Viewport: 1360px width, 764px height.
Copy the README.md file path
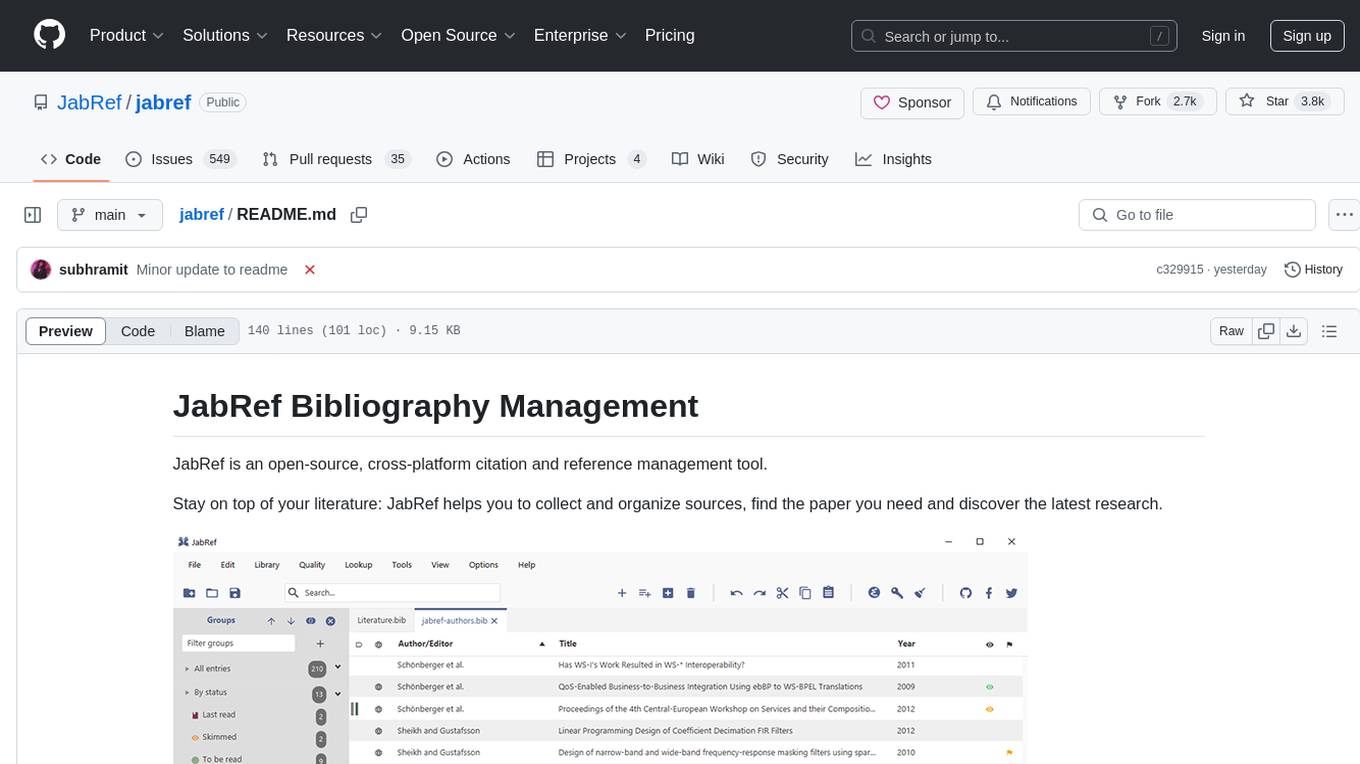(x=359, y=215)
